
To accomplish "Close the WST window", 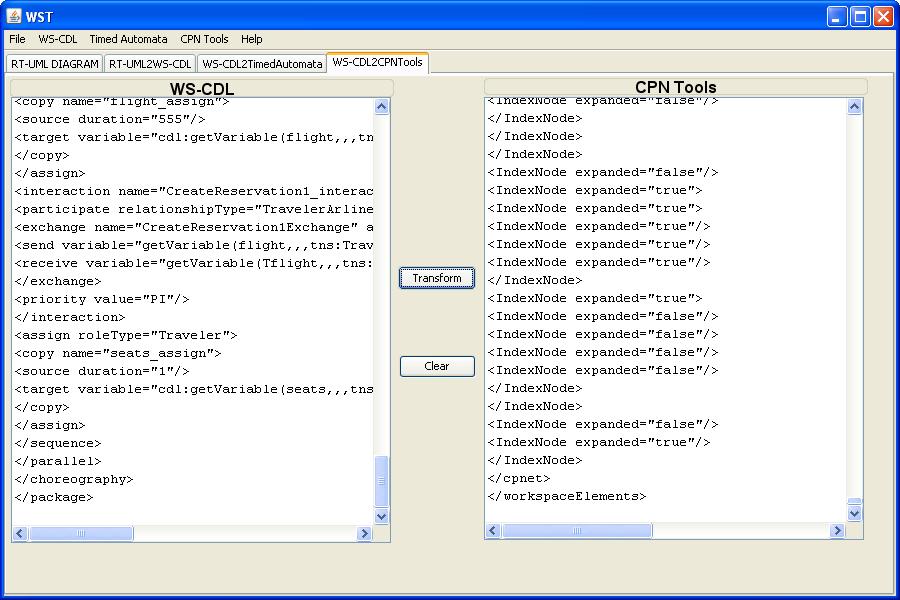I will point(883,16).
